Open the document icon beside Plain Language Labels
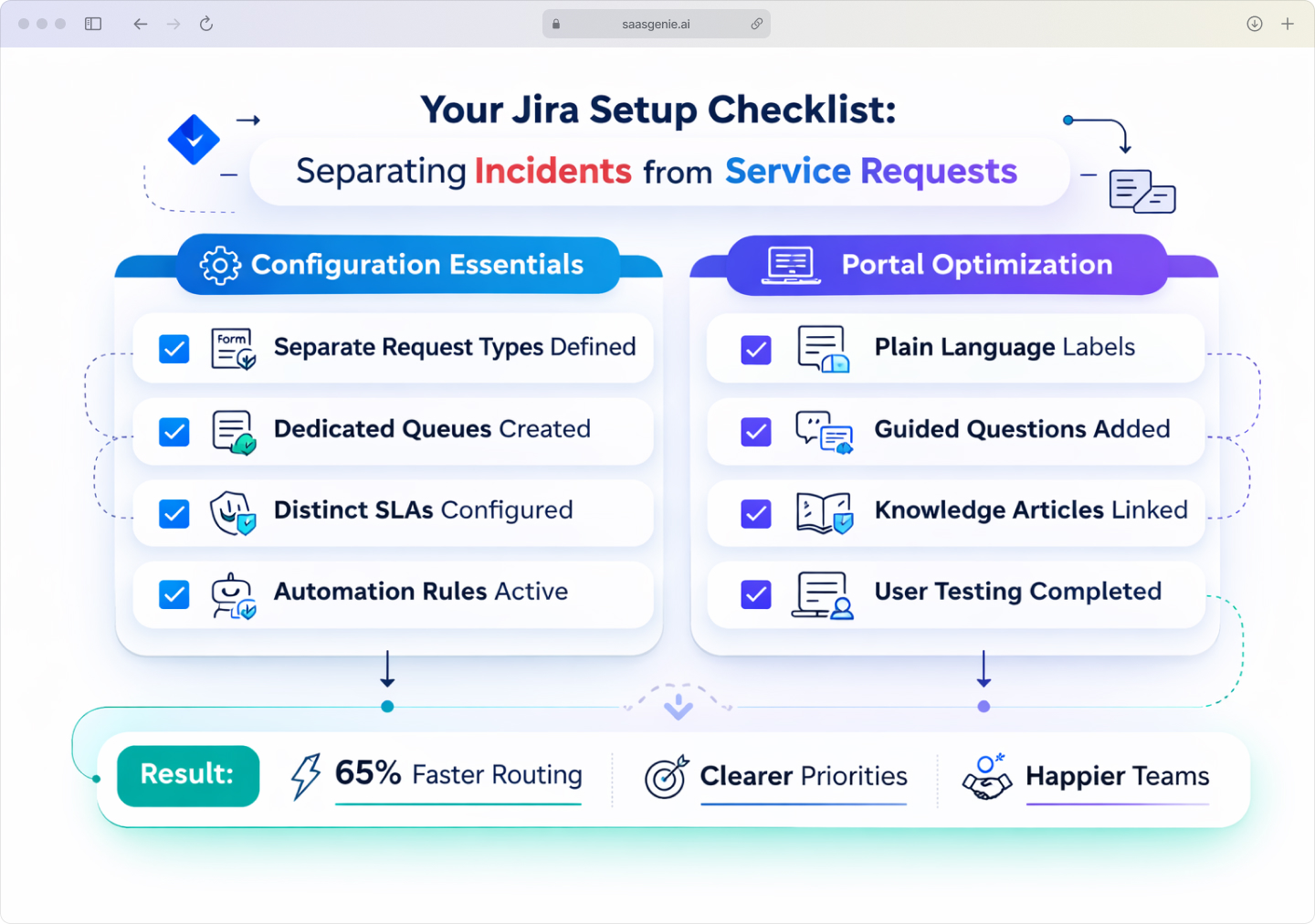The image size is (1315, 924). (x=822, y=348)
